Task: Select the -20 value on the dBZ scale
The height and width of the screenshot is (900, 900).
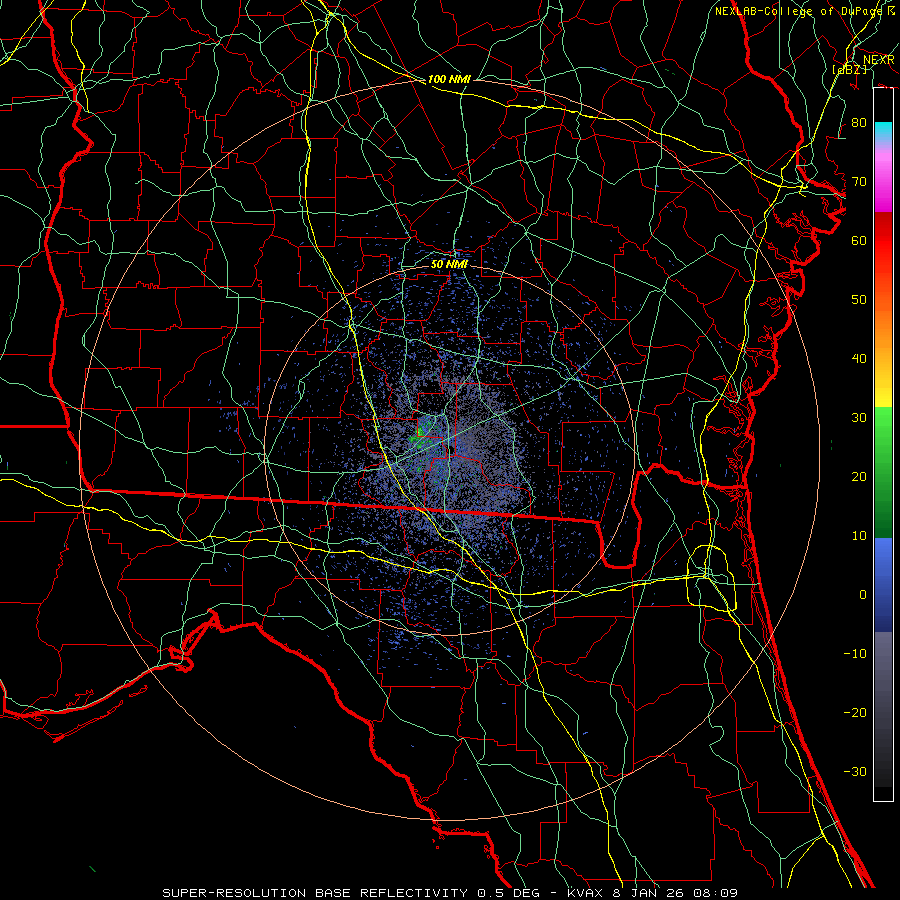Action: (855, 713)
